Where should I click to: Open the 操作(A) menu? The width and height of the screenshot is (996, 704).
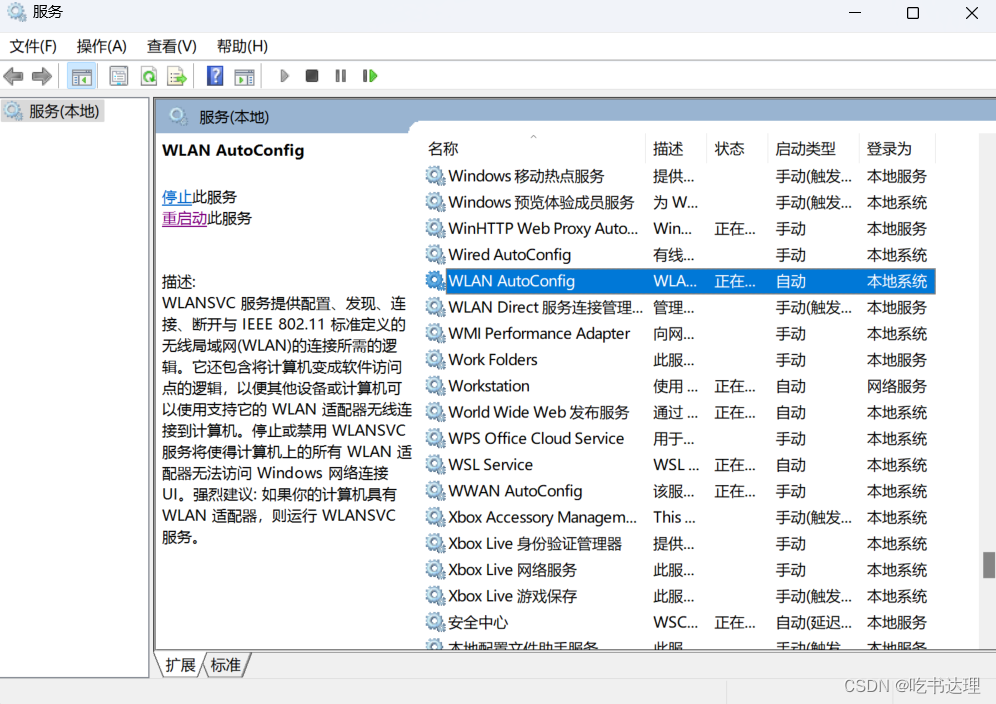click(102, 46)
